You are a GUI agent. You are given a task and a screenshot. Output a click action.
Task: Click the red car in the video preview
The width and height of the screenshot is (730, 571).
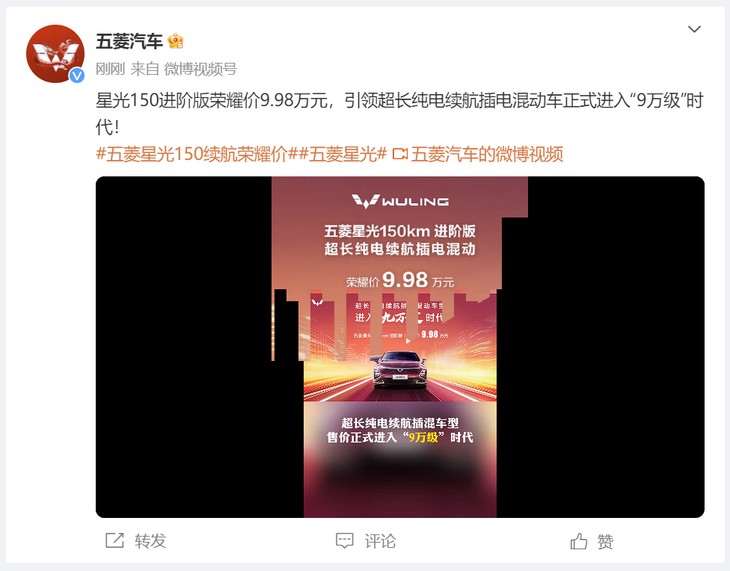pyautogui.click(x=400, y=370)
